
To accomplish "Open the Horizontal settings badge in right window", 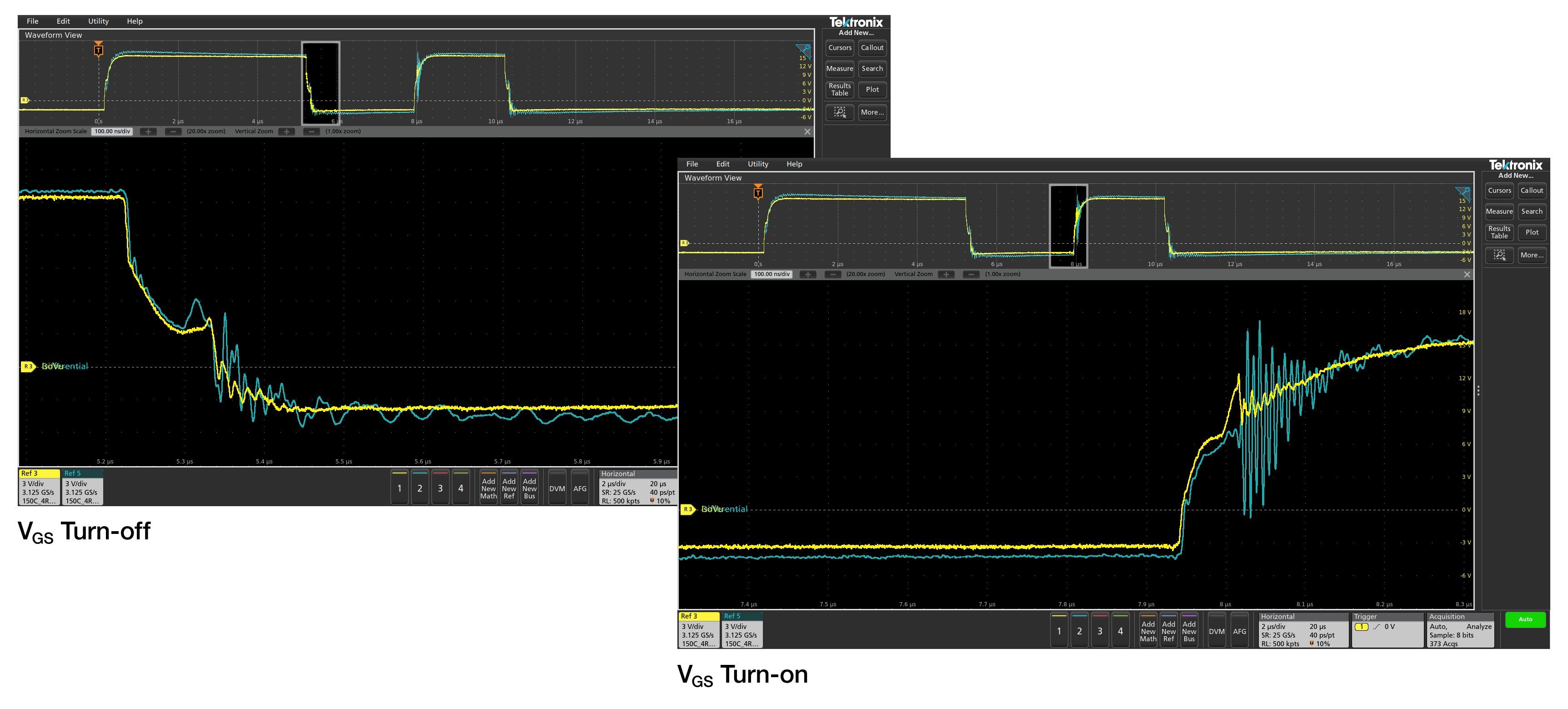I will pos(1303,630).
